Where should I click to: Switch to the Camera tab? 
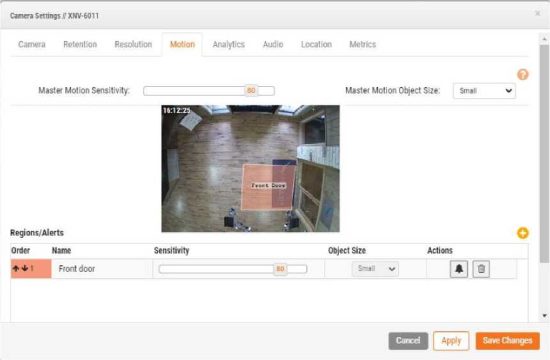tap(32, 45)
